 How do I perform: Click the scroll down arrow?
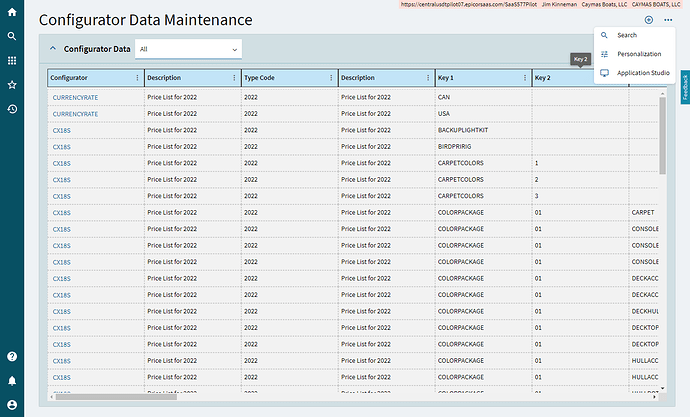tap(662, 389)
